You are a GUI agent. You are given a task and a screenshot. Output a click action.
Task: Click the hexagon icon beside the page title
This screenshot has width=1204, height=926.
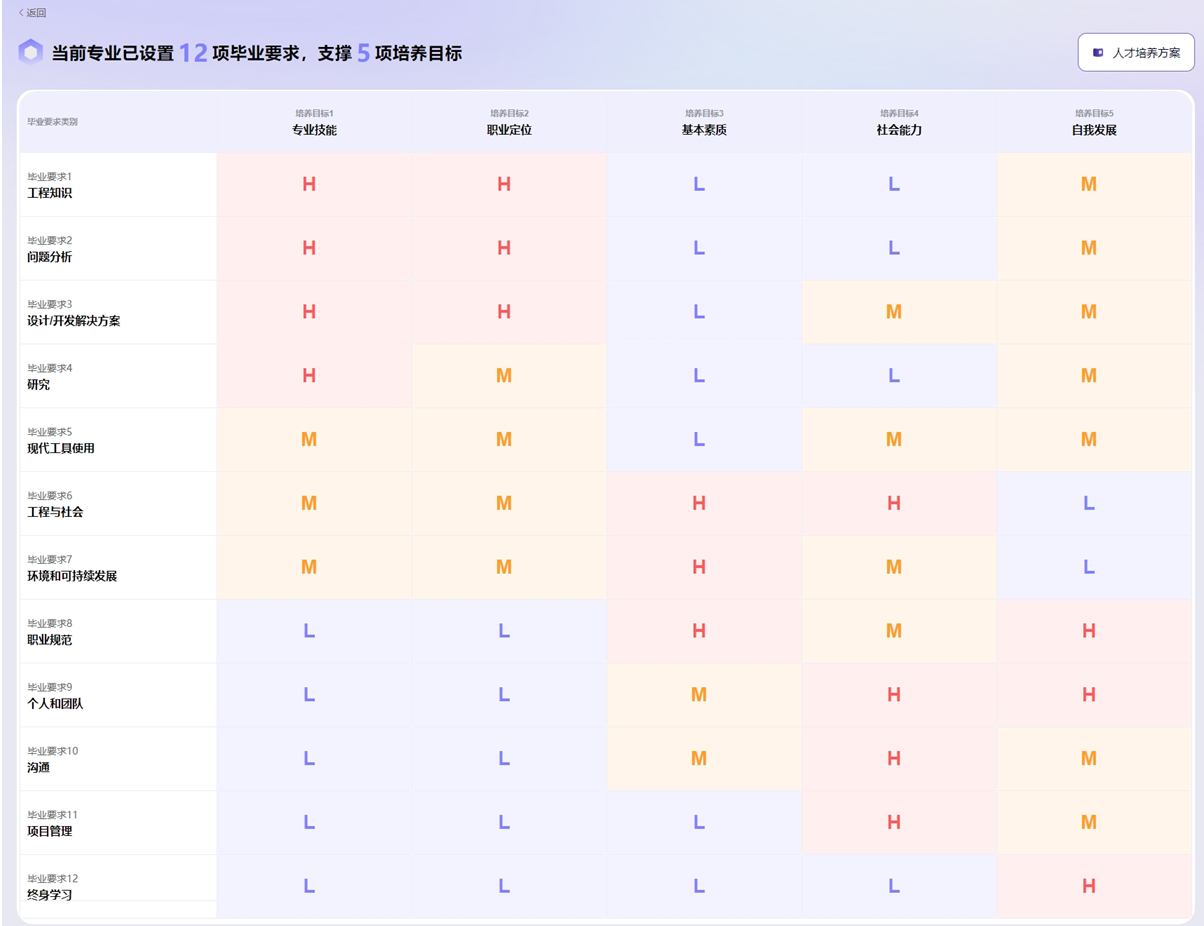pyautogui.click(x=31, y=52)
